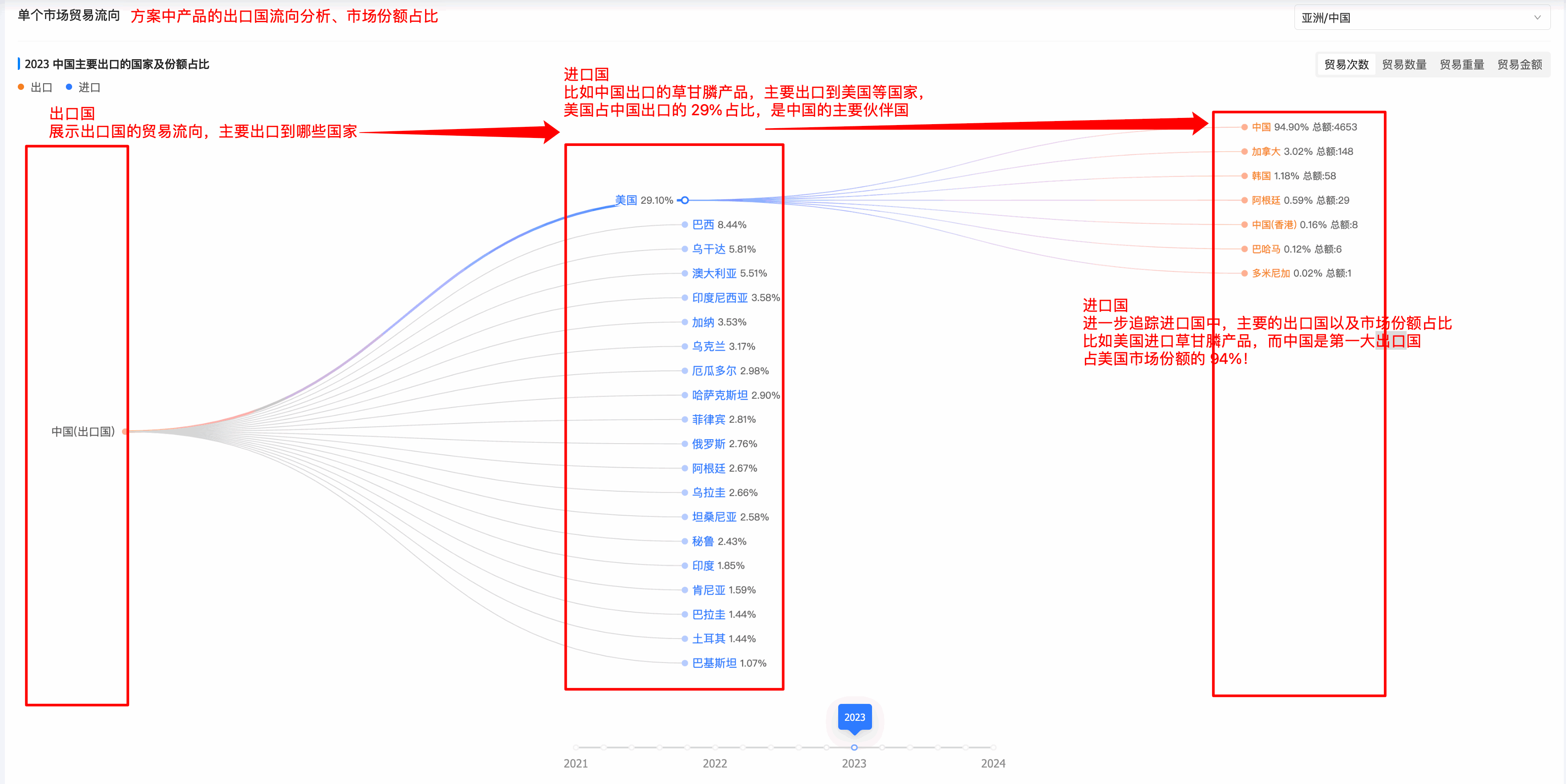This screenshot has width=1566, height=784.
Task: Open the 亚洲/中国 region dropdown
Action: (x=1423, y=17)
